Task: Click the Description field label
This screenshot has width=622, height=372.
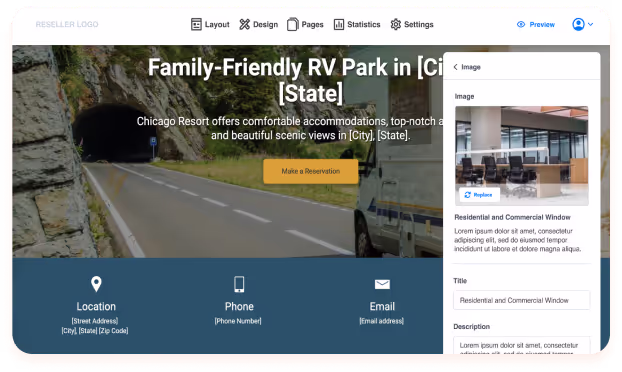Action: tap(471, 326)
